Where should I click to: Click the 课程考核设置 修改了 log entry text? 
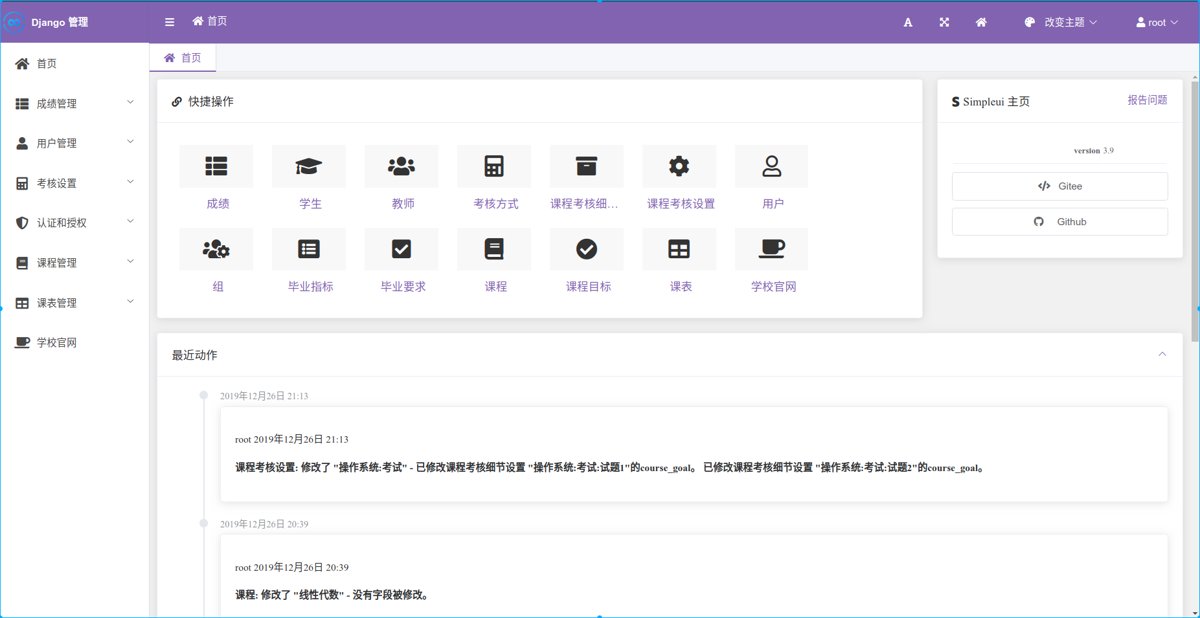[x=609, y=467]
